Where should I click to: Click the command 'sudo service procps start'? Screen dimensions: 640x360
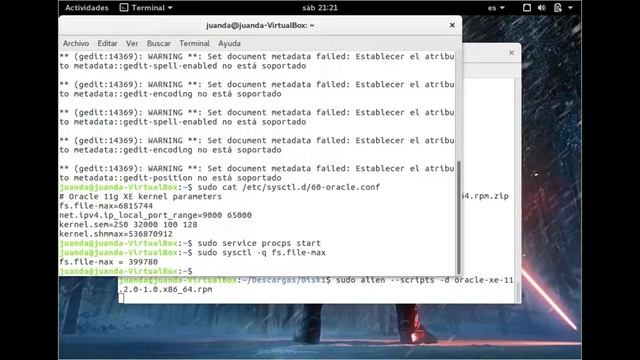pyautogui.click(x=259, y=243)
